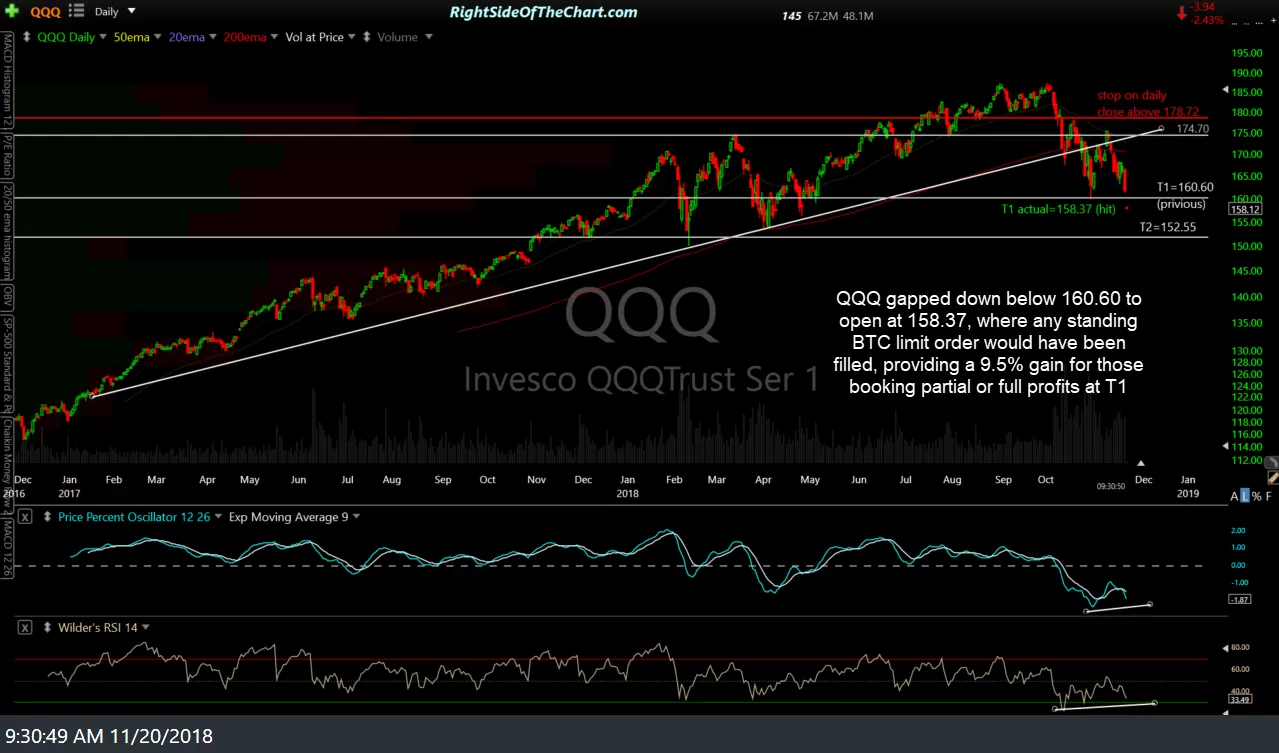Image resolution: width=1279 pixels, height=753 pixels.
Task: Click the Jan 2019 date axis label
Action: tap(1187, 487)
